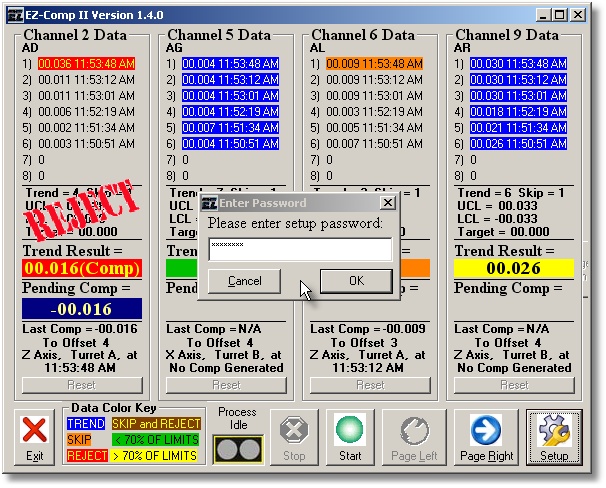This screenshot has width=606, height=488.
Task: Click into the setup password field
Action: tap(300, 249)
